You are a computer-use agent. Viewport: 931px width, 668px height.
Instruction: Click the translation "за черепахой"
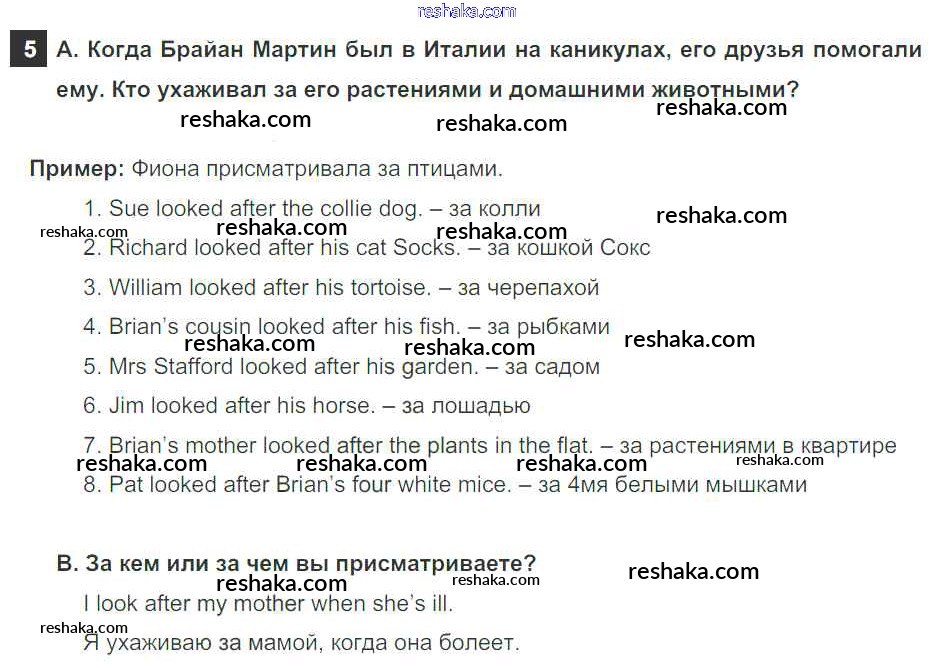point(528,288)
